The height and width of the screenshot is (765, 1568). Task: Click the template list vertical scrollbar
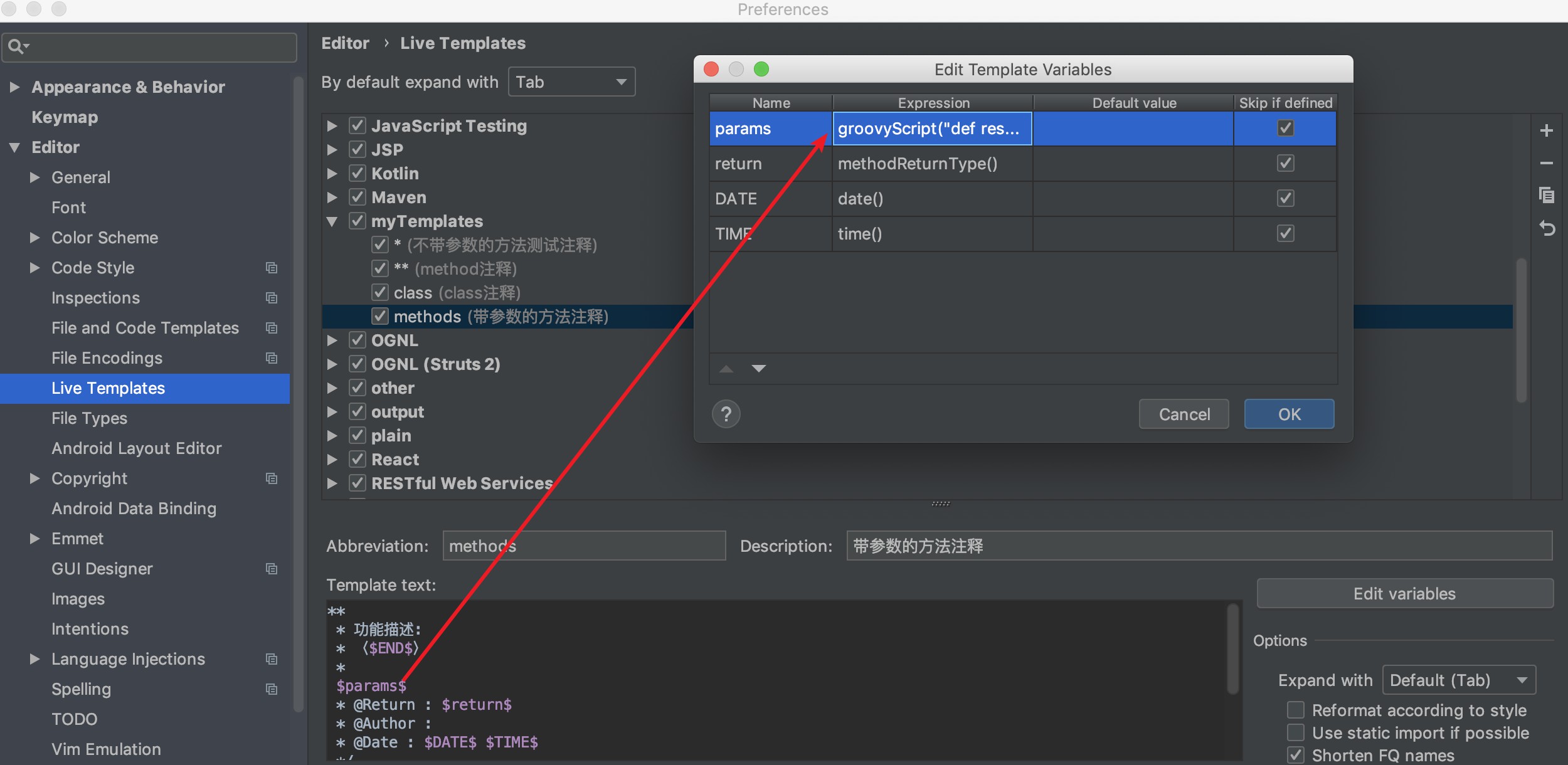point(1520,329)
